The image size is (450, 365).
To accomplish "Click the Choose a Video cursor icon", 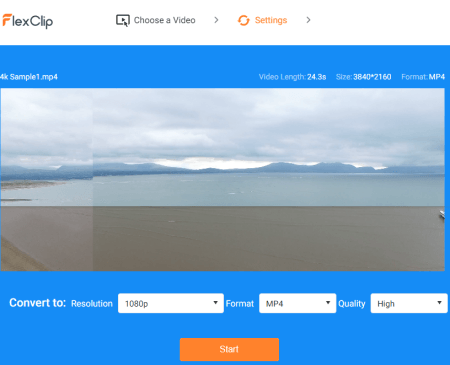I will (x=123, y=20).
